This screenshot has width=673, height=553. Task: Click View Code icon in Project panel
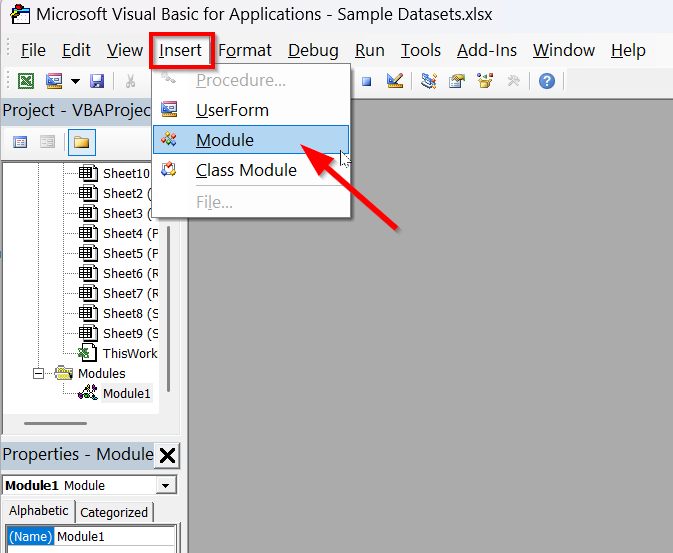pyautogui.click(x=20, y=142)
